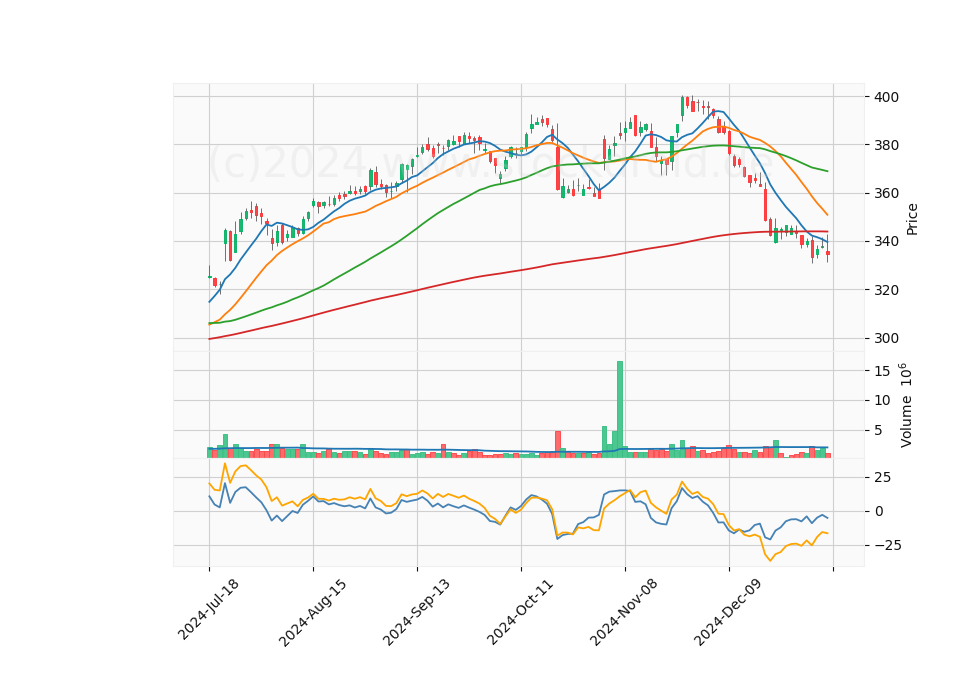The height and width of the screenshot is (690, 960).
Task: Select the 0 oscillator tick label
Action: (879, 511)
